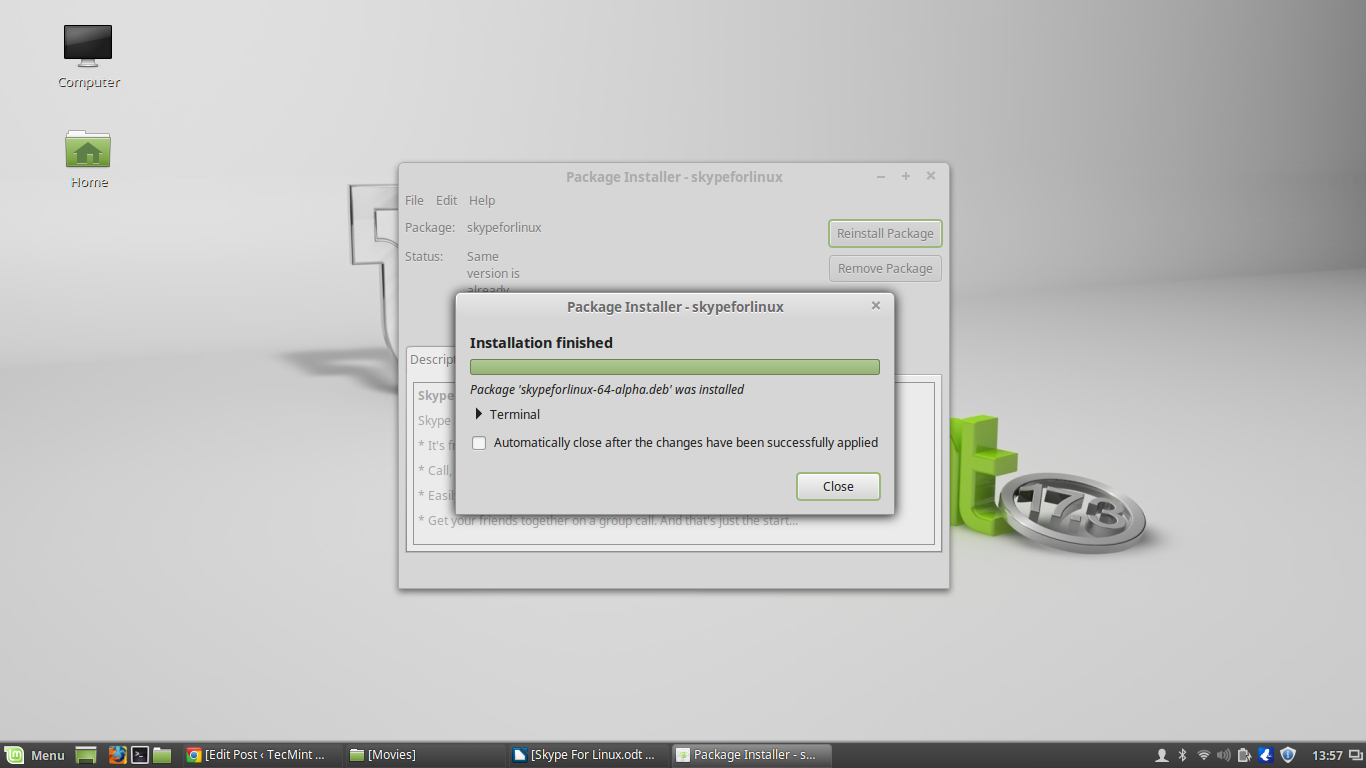
Task: Open the volume tray icon
Action: pyautogui.click(x=1224, y=755)
